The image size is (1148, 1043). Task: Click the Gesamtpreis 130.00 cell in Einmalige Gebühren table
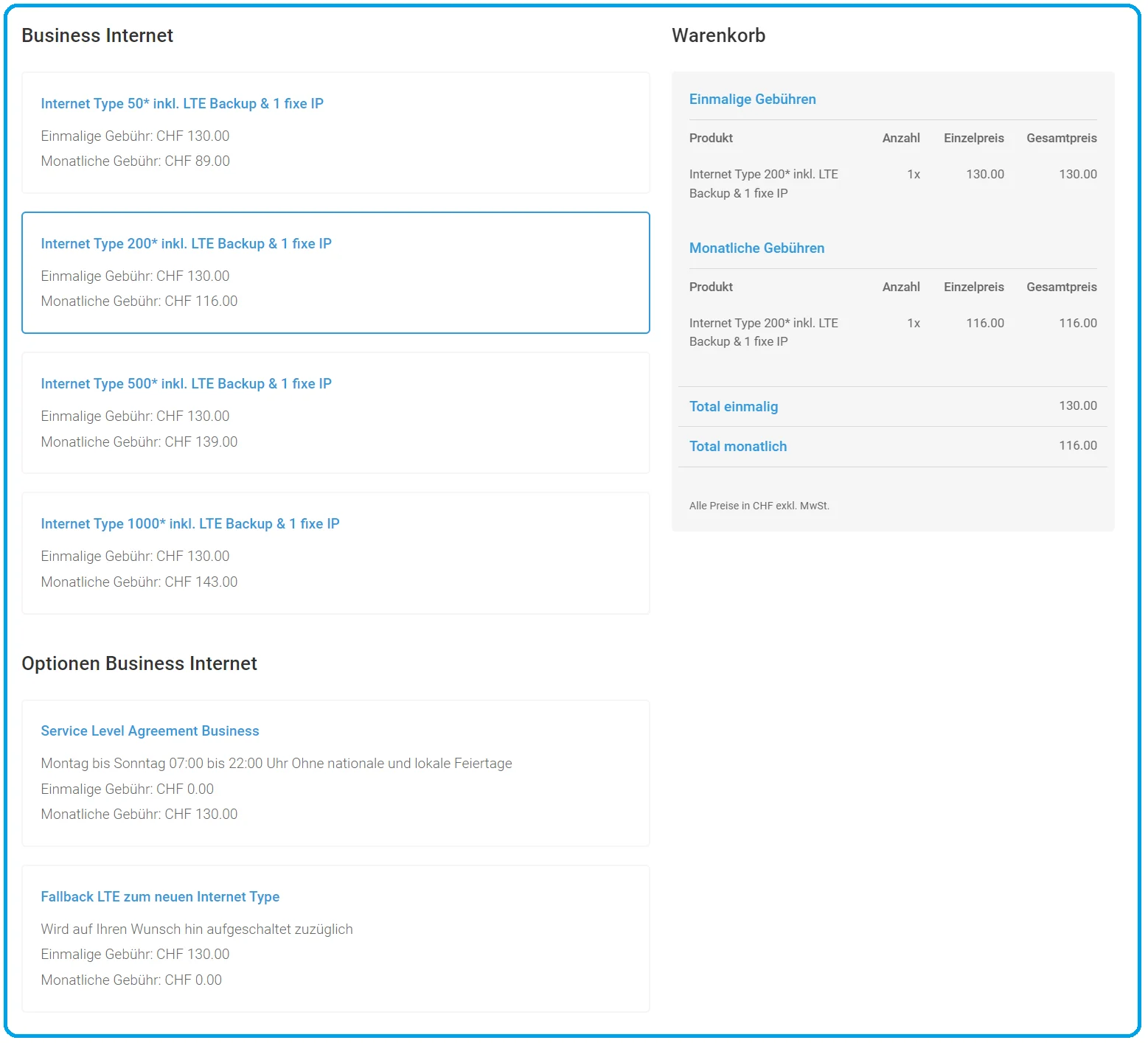pos(1078,175)
